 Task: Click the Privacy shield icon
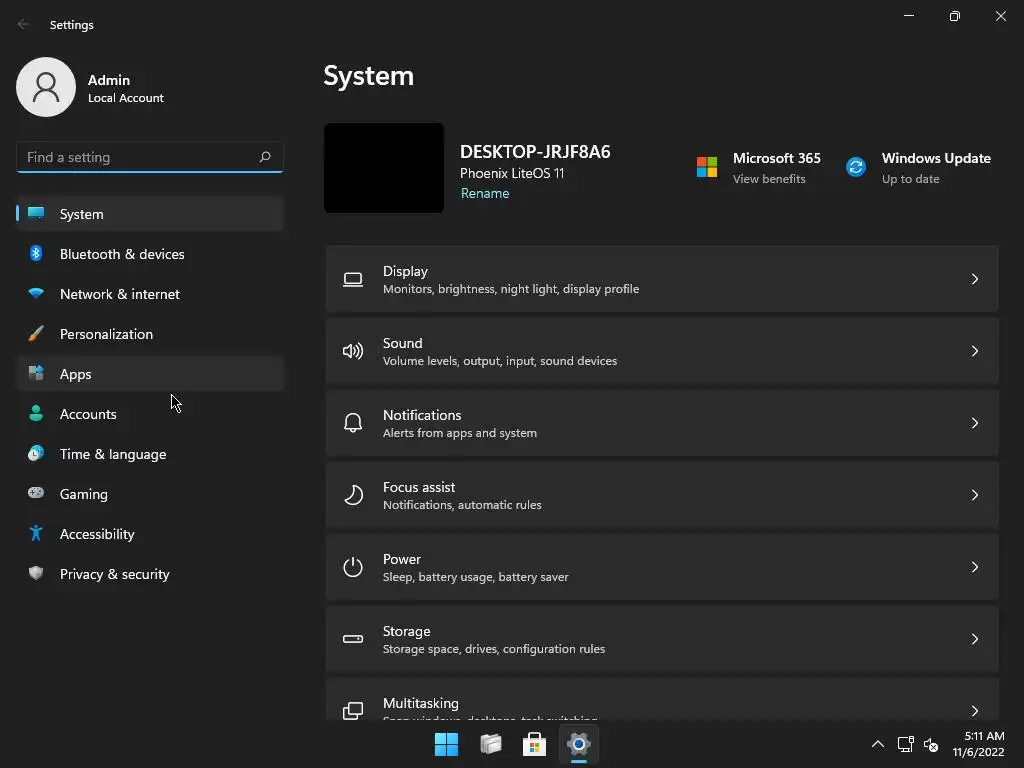point(36,573)
